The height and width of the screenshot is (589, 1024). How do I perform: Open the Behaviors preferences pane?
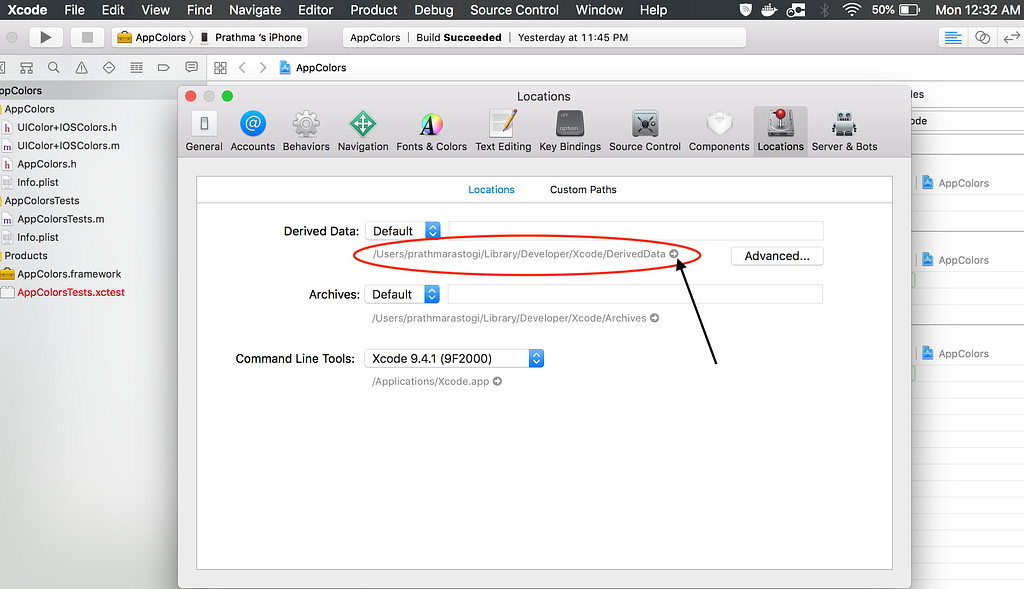[x=306, y=131]
